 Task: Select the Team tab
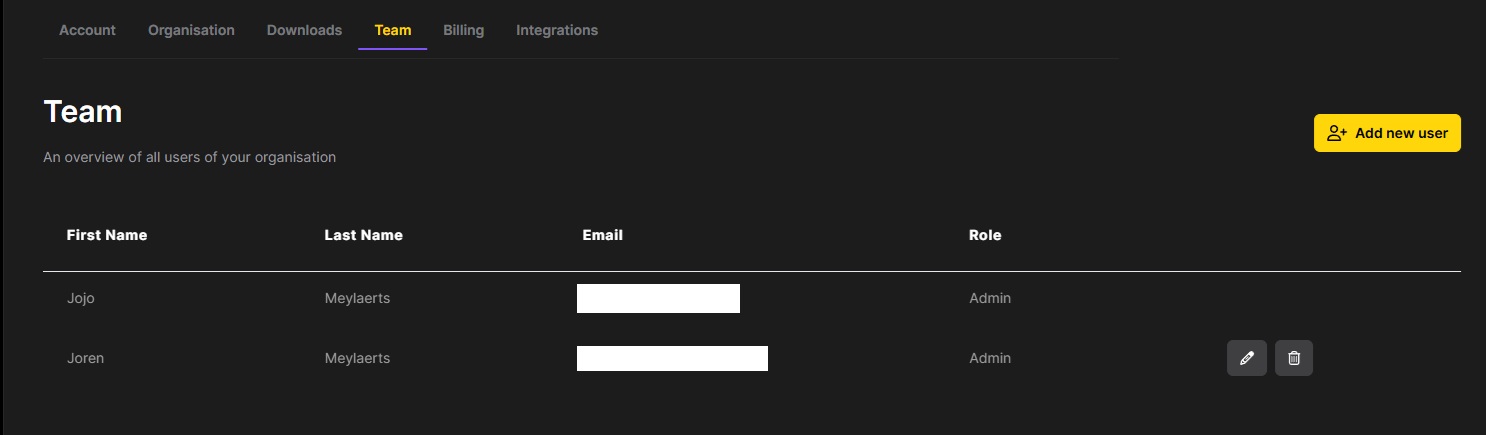click(392, 30)
